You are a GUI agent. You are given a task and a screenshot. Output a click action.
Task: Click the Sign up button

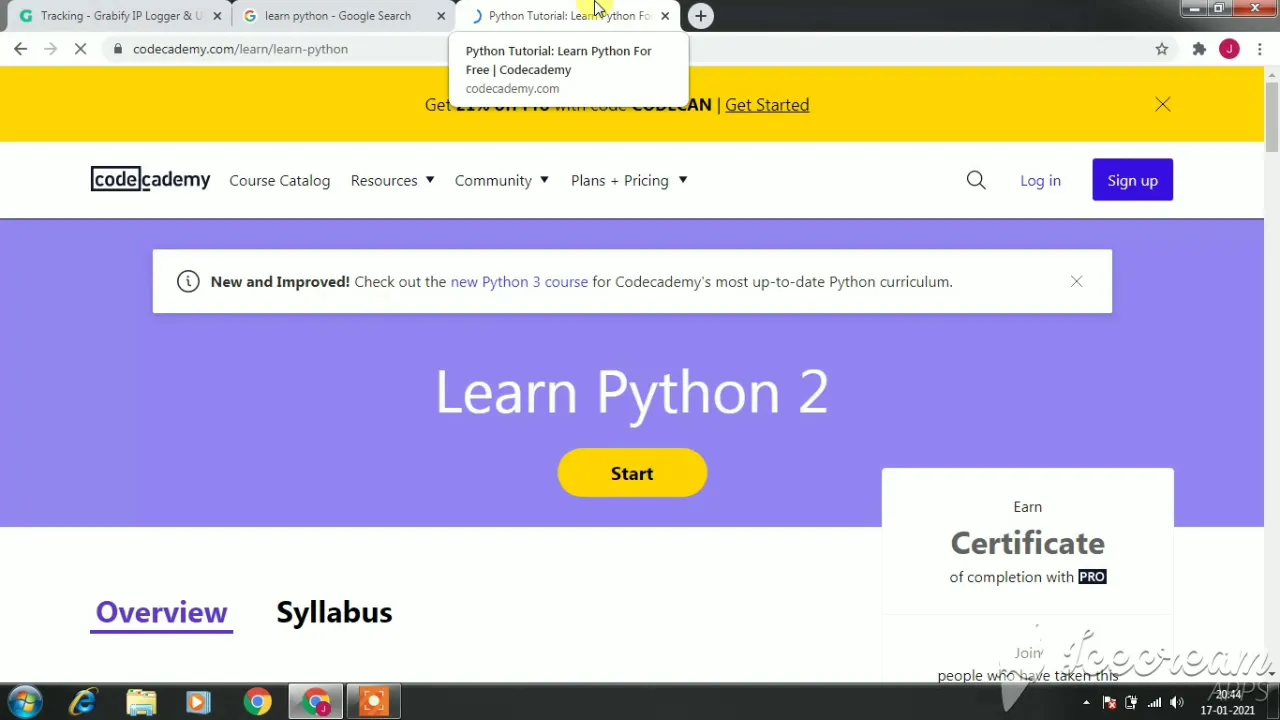pyautogui.click(x=1132, y=180)
